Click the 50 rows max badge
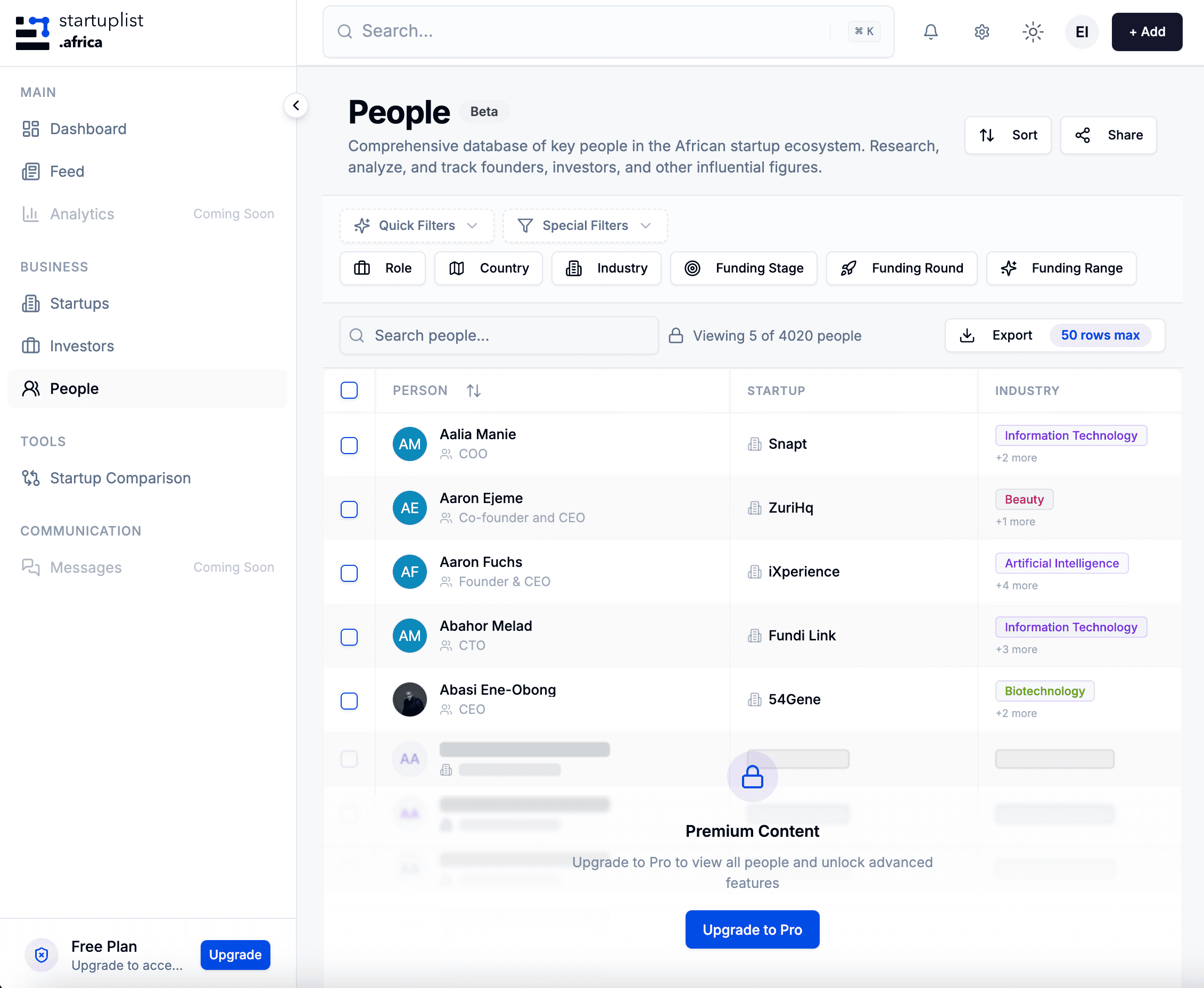The height and width of the screenshot is (988, 1204). [x=1100, y=335]
